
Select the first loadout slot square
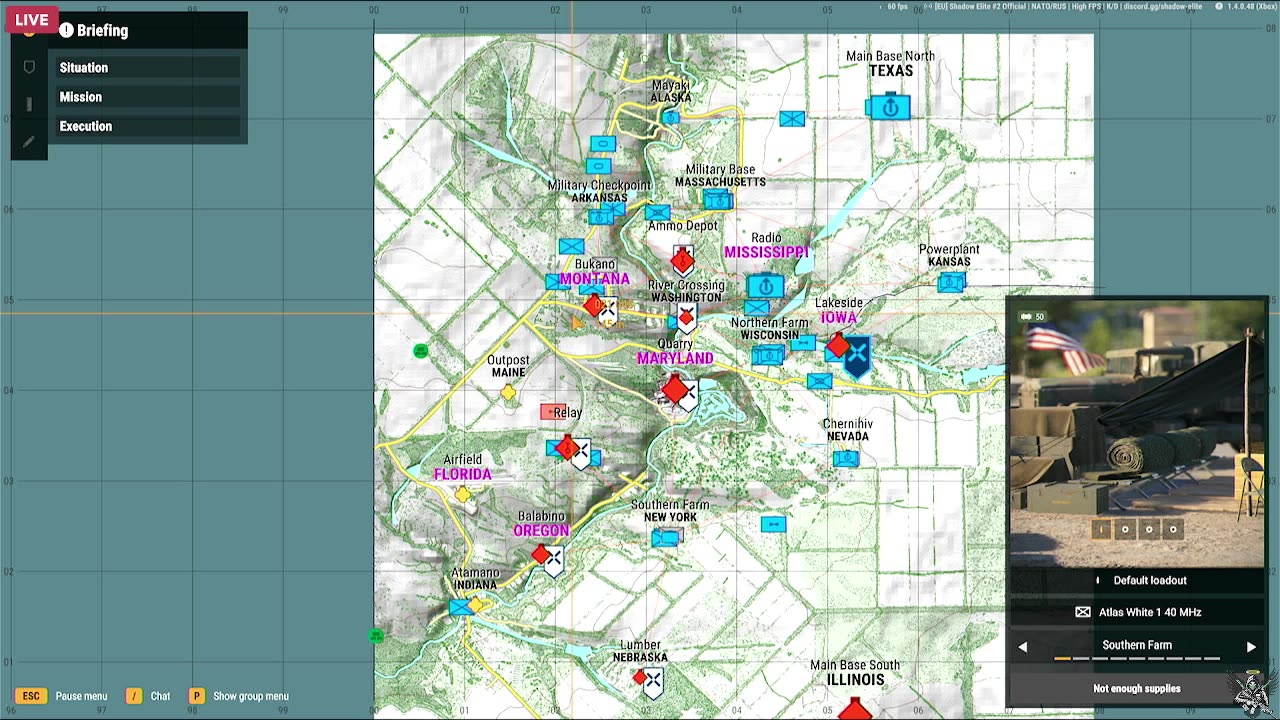(x=1101, y=529)
